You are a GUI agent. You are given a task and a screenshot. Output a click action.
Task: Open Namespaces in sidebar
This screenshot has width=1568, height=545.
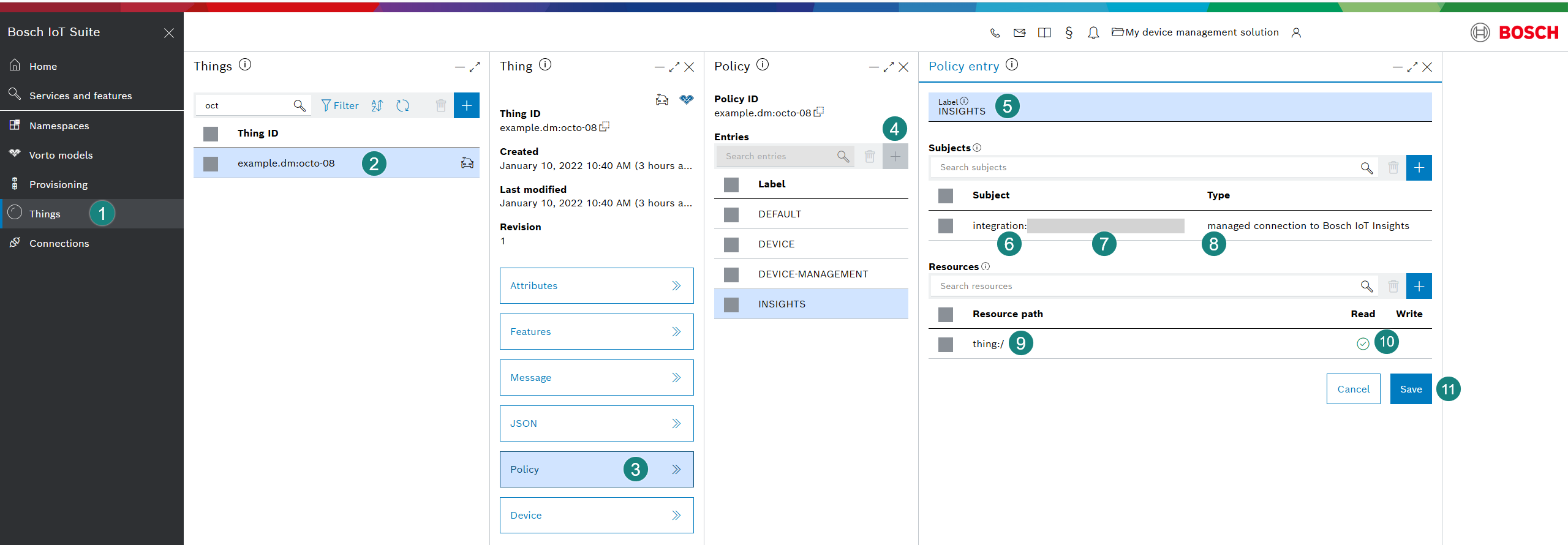[x=92, y=126]
